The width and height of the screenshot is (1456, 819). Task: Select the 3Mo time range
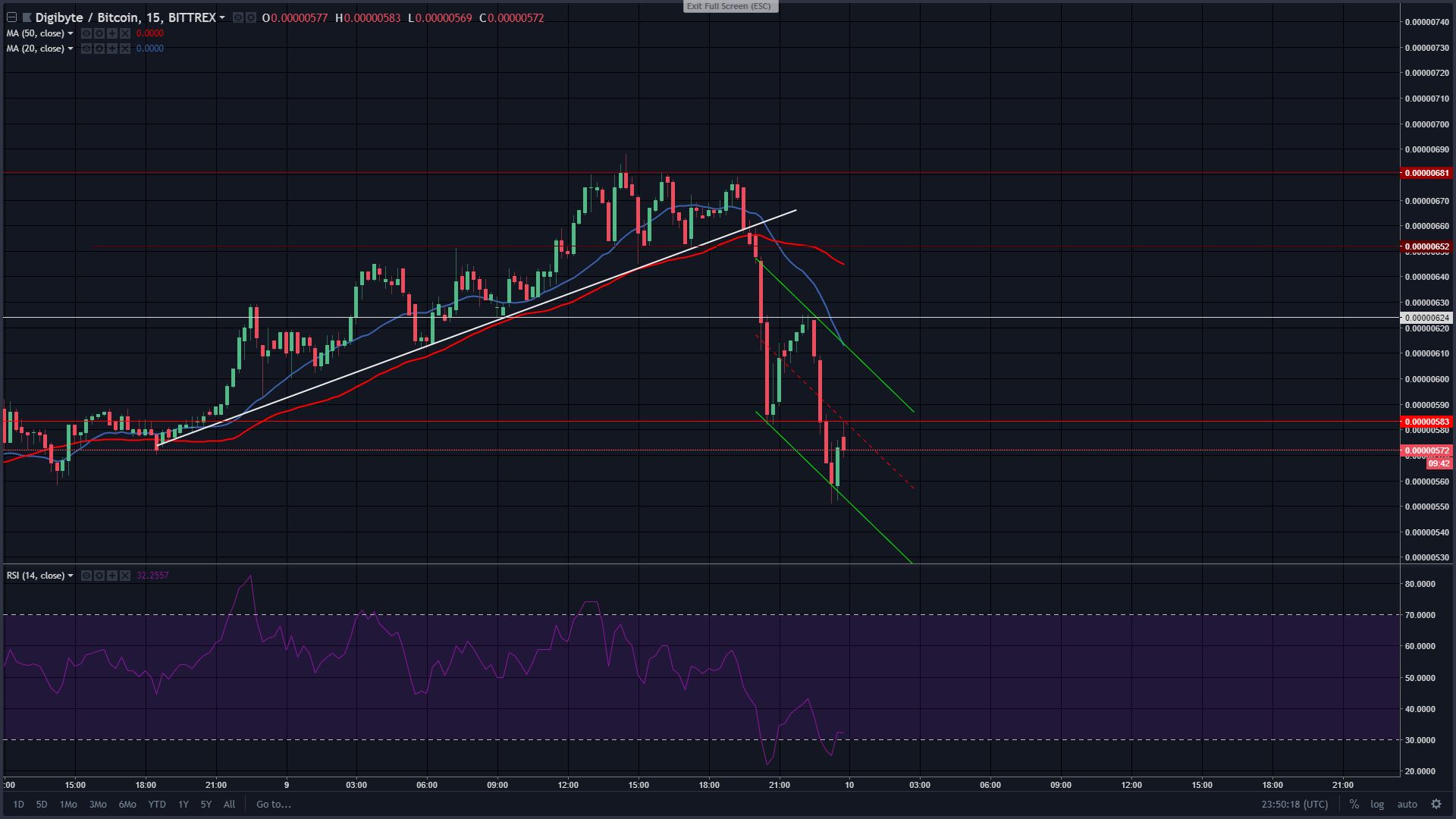click(x=98, y=804)
